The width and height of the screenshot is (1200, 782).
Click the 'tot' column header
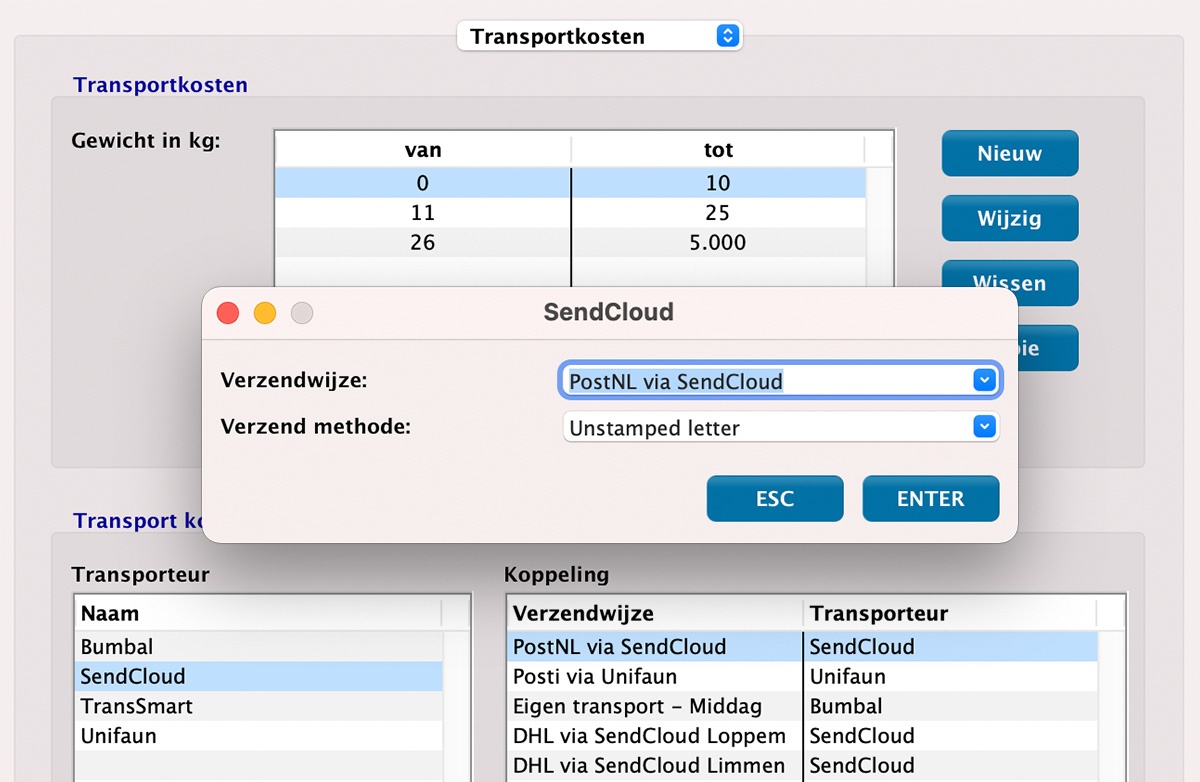point(718,150)
